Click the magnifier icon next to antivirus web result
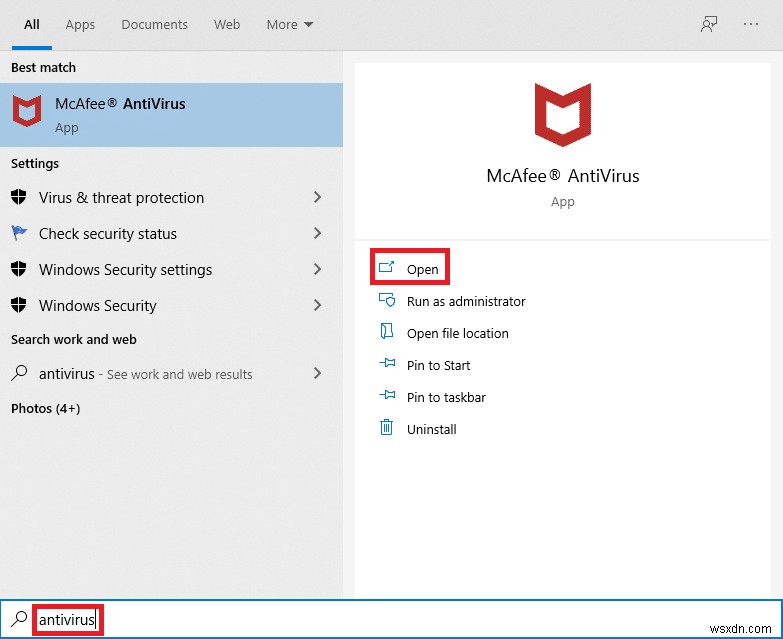 19,373
